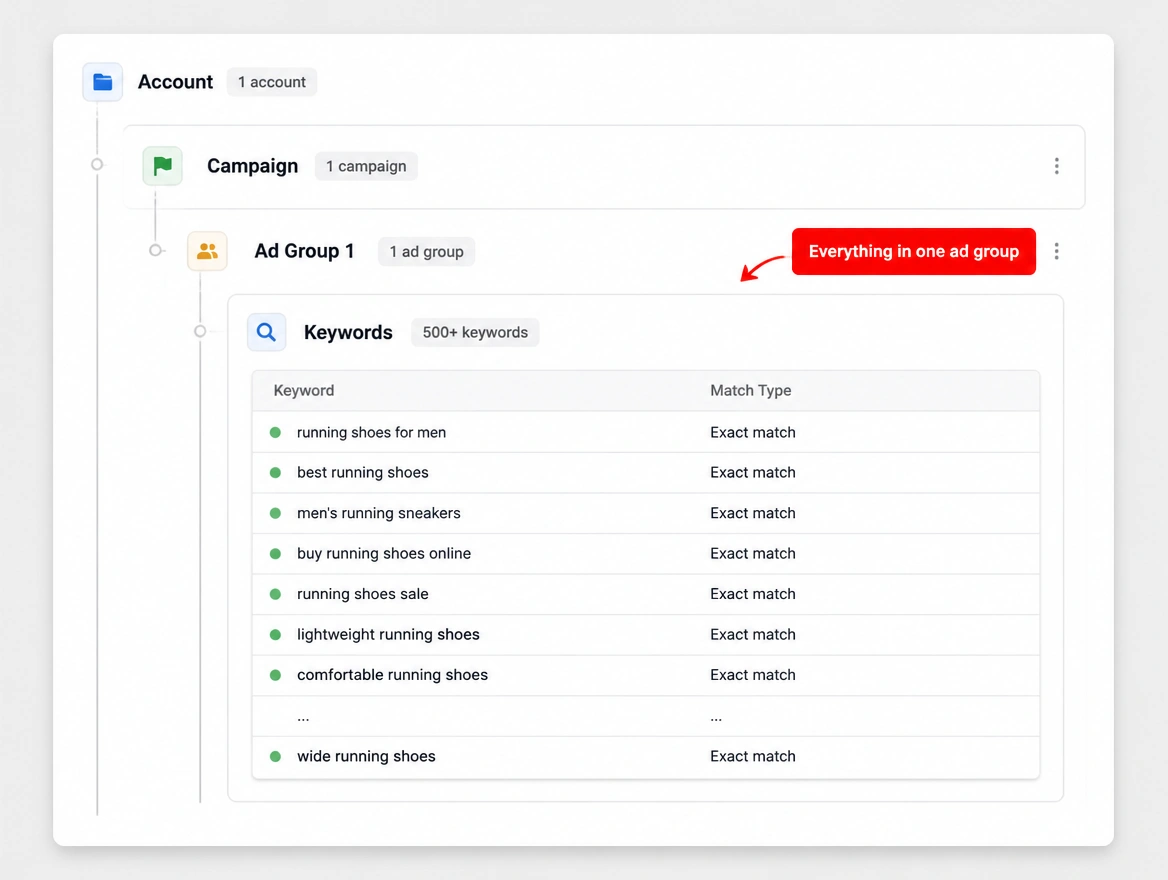
Task: Select keyword best running shoes
Action: pyautogui.click(x=363, y=473)
